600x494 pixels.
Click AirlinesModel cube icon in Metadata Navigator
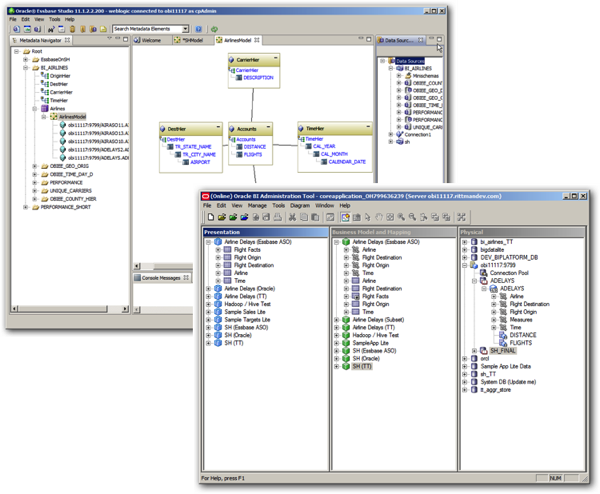pyautogui.click(x=54, y=117)
